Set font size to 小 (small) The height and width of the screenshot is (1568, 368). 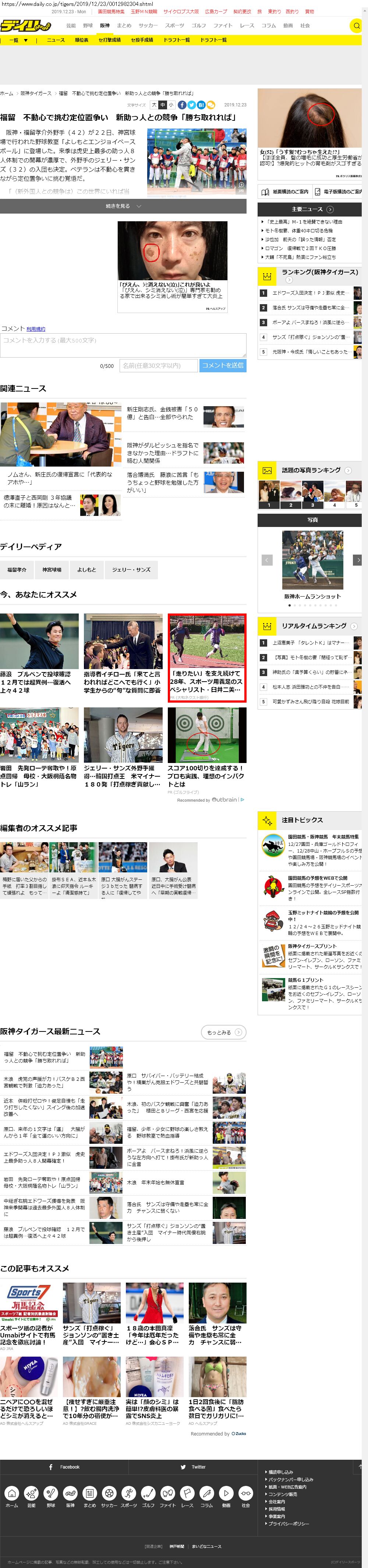[x=171, y=105]
